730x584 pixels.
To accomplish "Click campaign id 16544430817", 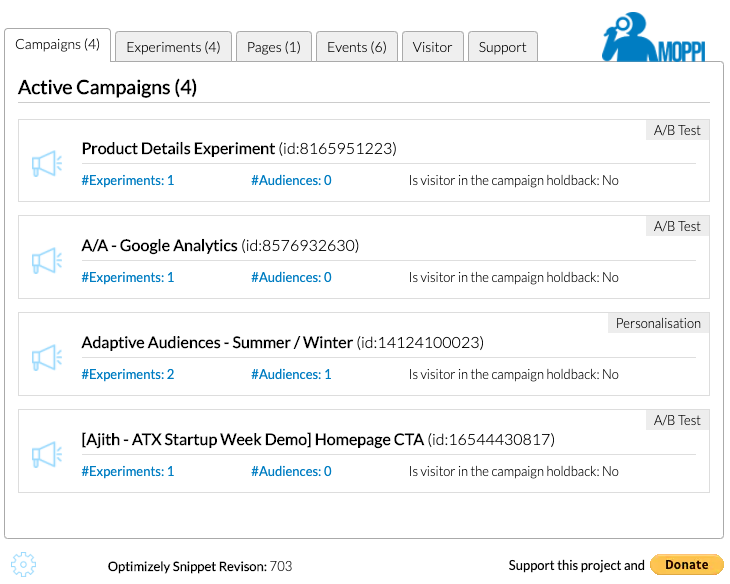I will 491,439.
